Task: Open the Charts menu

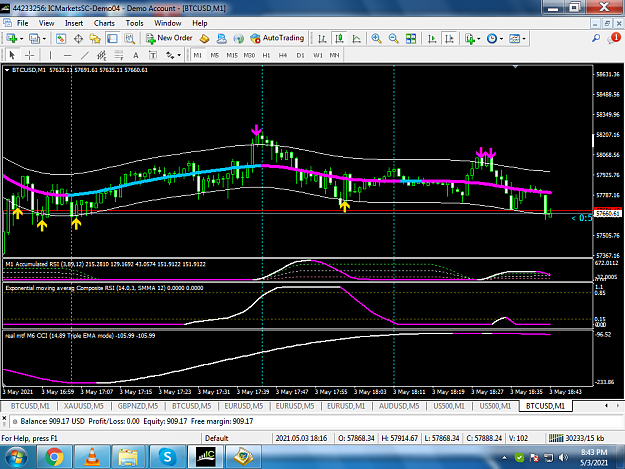Action: click(104, 23)
